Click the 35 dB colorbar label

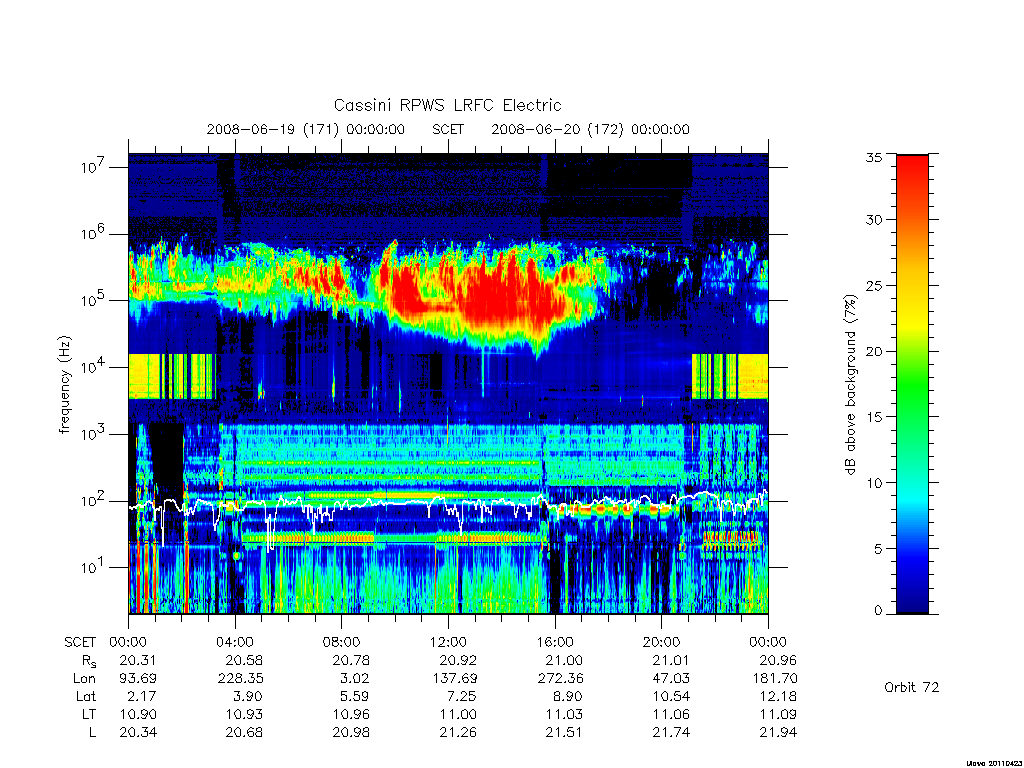pos(874,157)
